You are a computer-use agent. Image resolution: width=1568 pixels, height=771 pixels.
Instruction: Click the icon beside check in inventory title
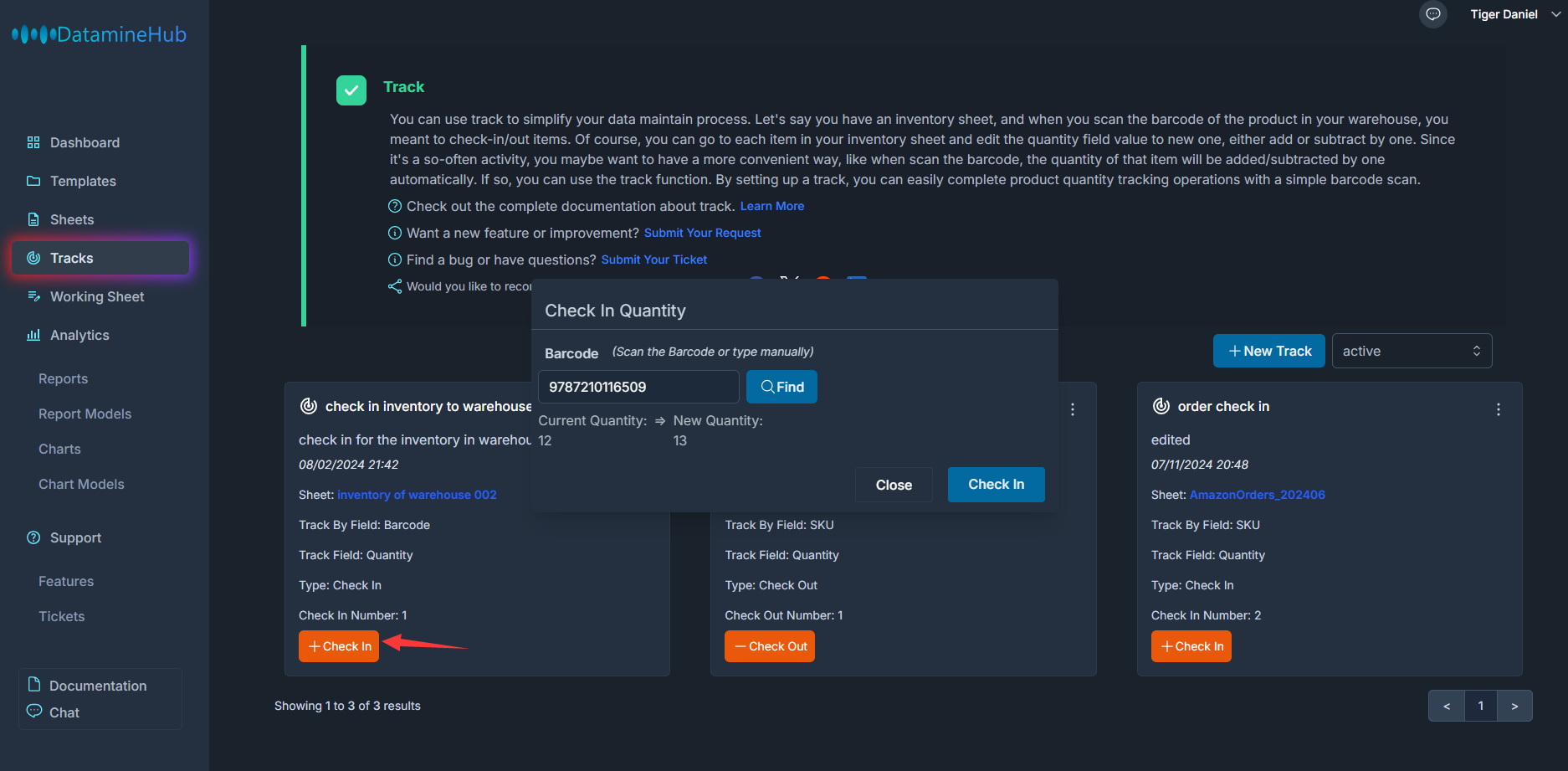coord(309,406)
